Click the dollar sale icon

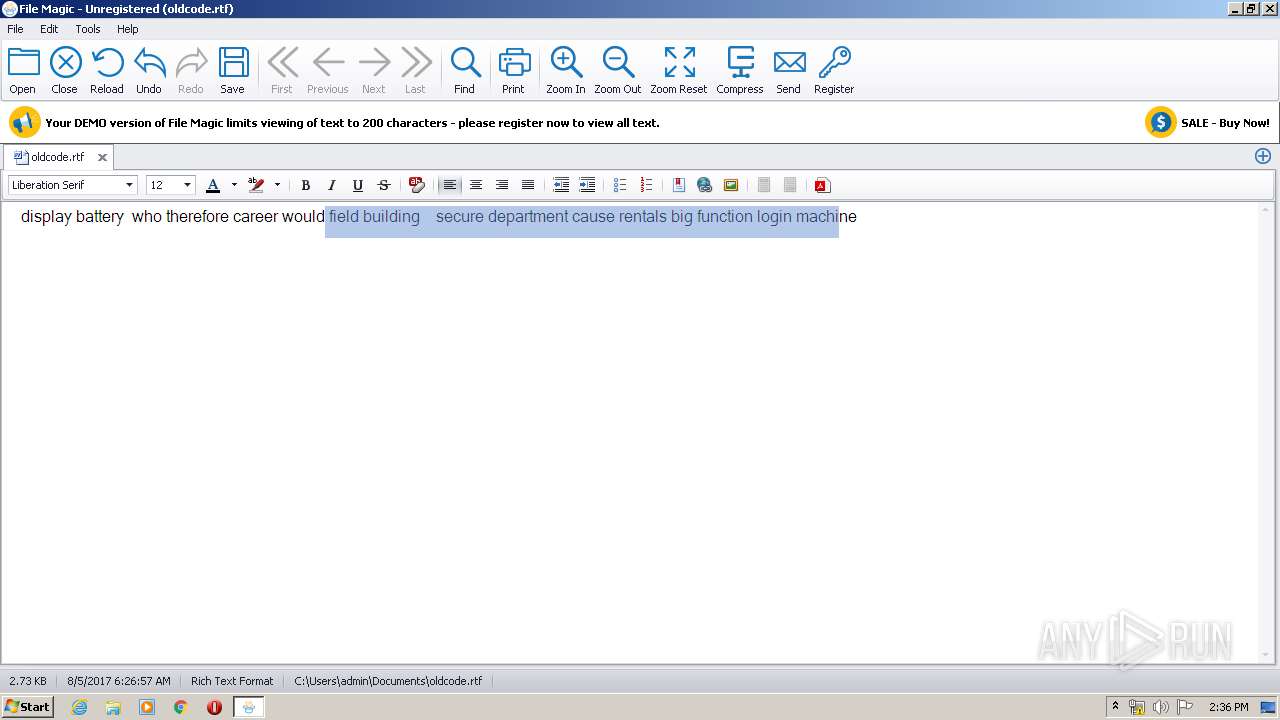[x=1160, y=122]
